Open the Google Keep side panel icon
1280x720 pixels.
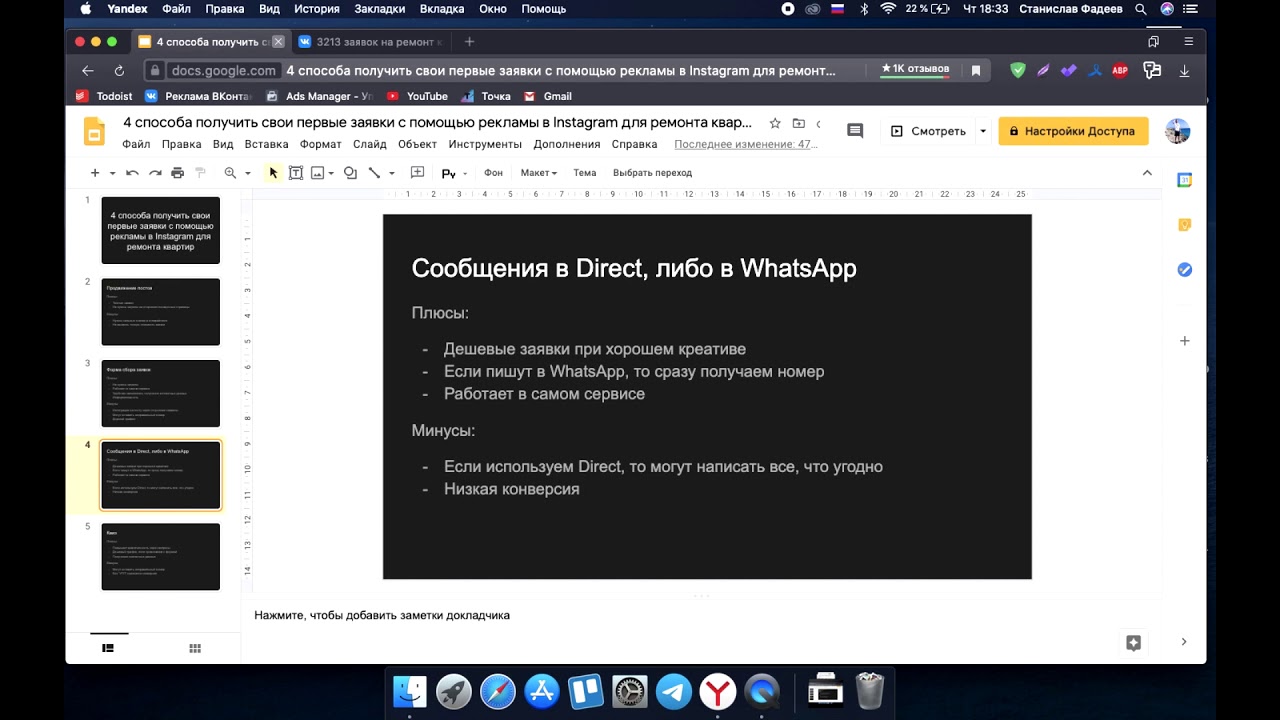click(1184, 225)
